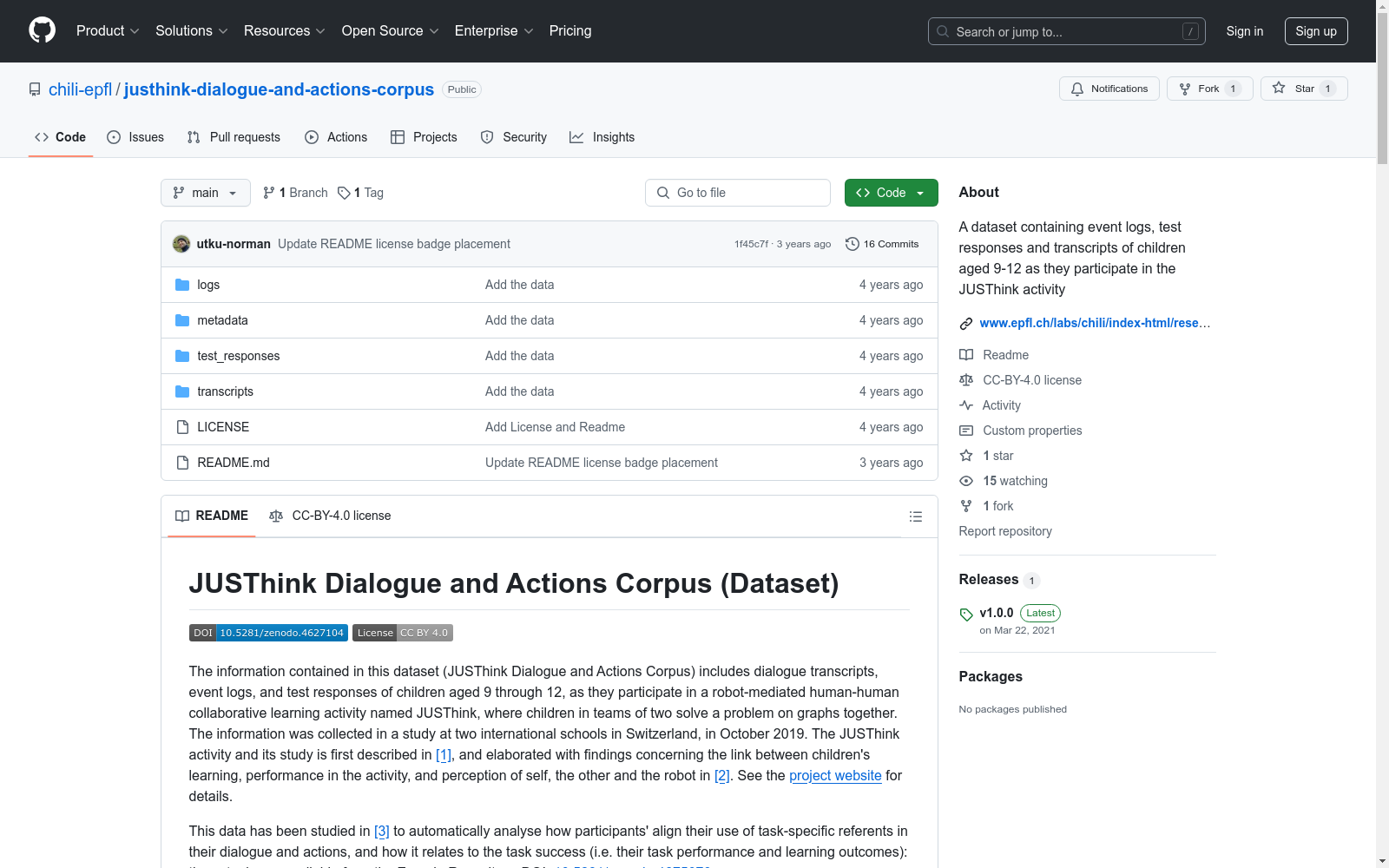Open the Enterprise dropdown menu
The width and height of the screenshot is (1389, 868).
tap(494, 31)
